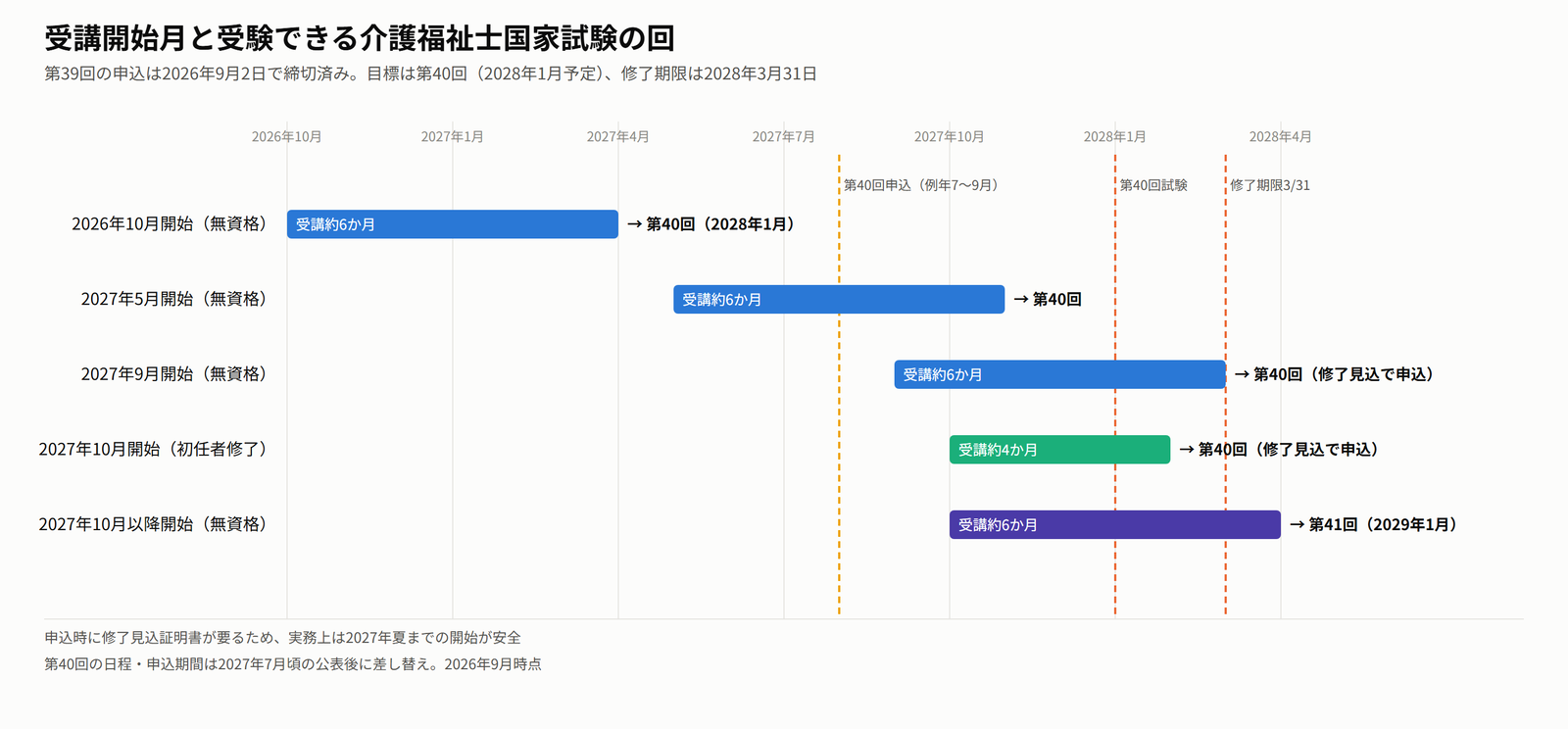The image size is (1568, 729).
Task: Select the subtitle starting with 第39回の申込は
Action: (430, 73)
